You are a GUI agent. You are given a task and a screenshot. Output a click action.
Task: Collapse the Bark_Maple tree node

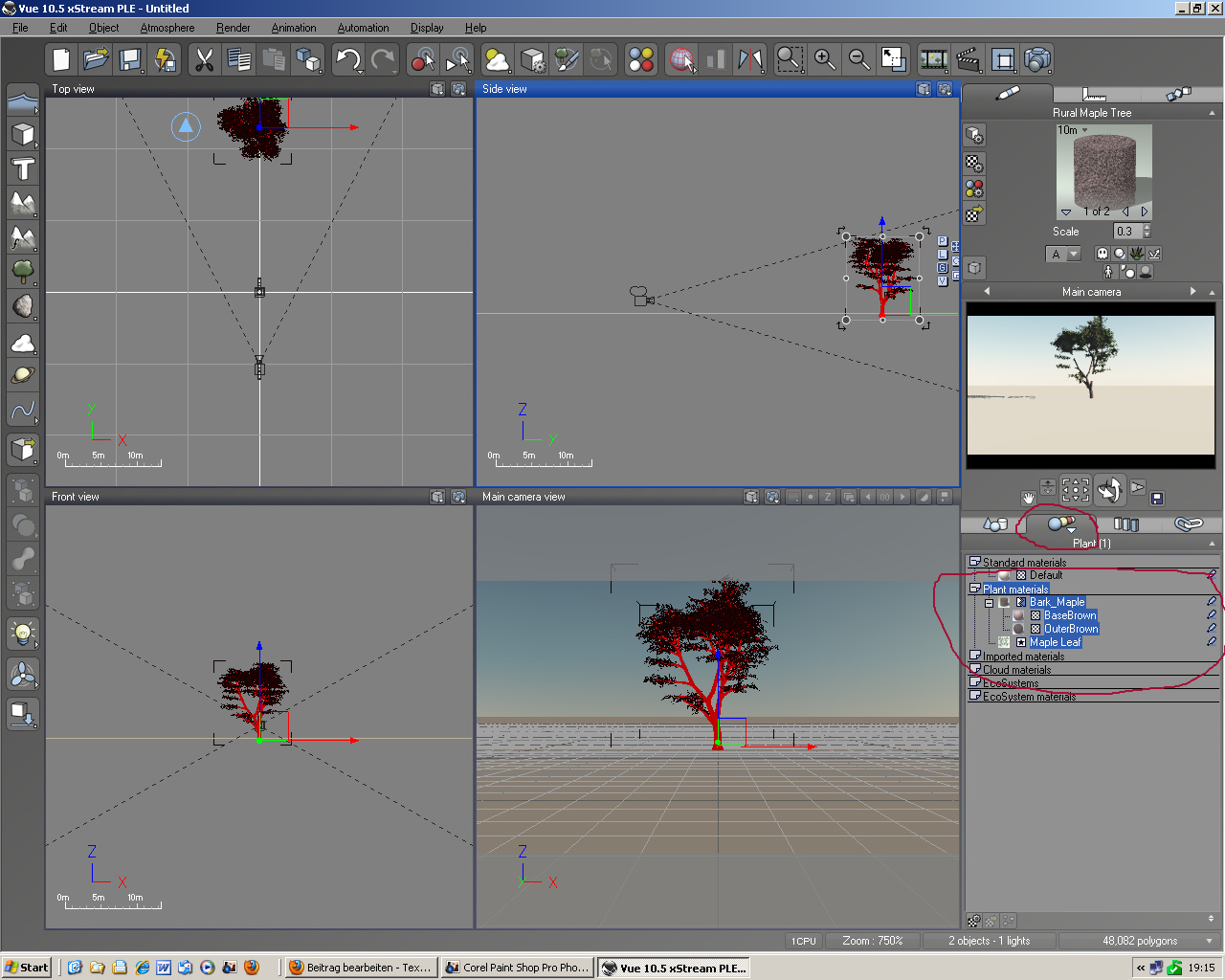coord(989,603)
